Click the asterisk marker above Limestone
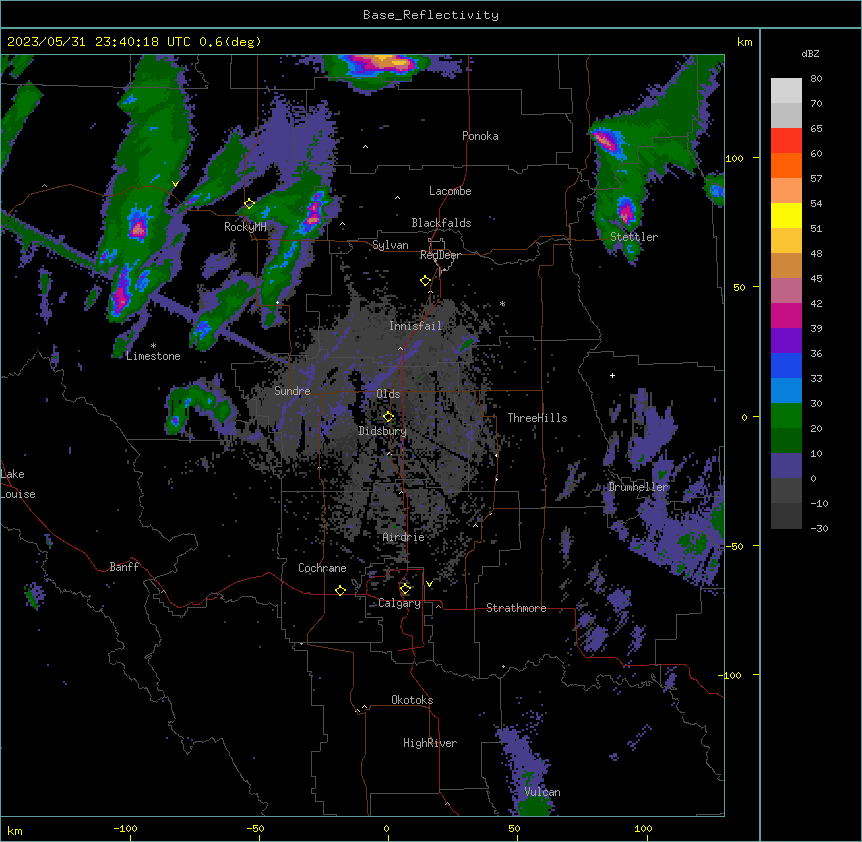The image size is (862, 842). coord(153,346)
